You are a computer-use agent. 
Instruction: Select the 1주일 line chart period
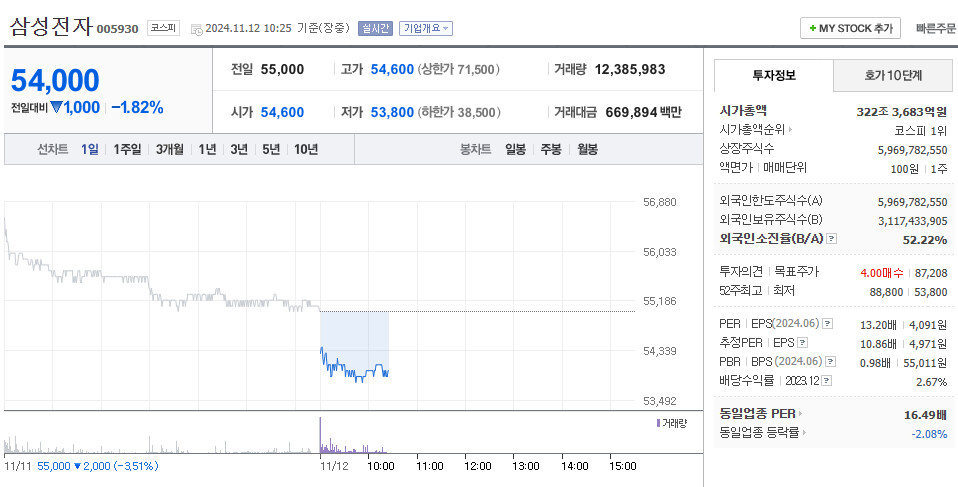coord(127,149)
